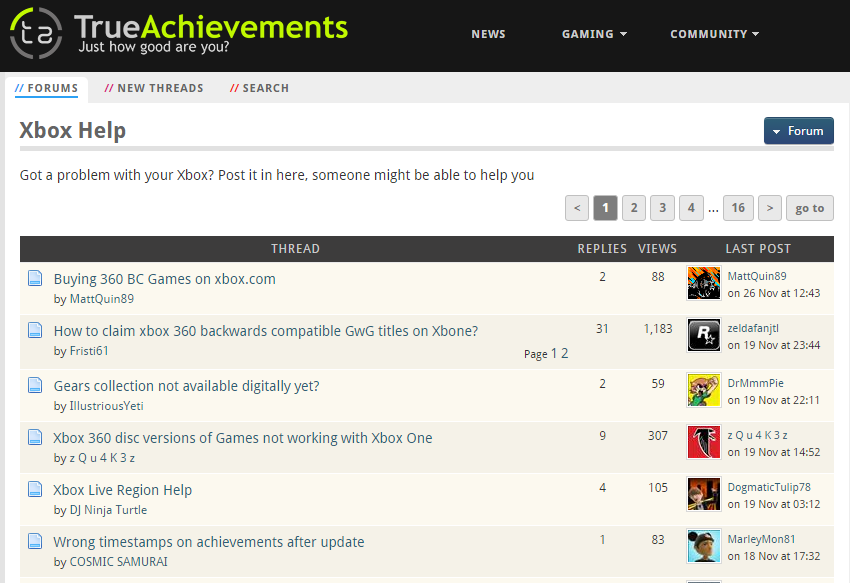Click thread icon beside Buying 360 BC Games

coord(35,278)
